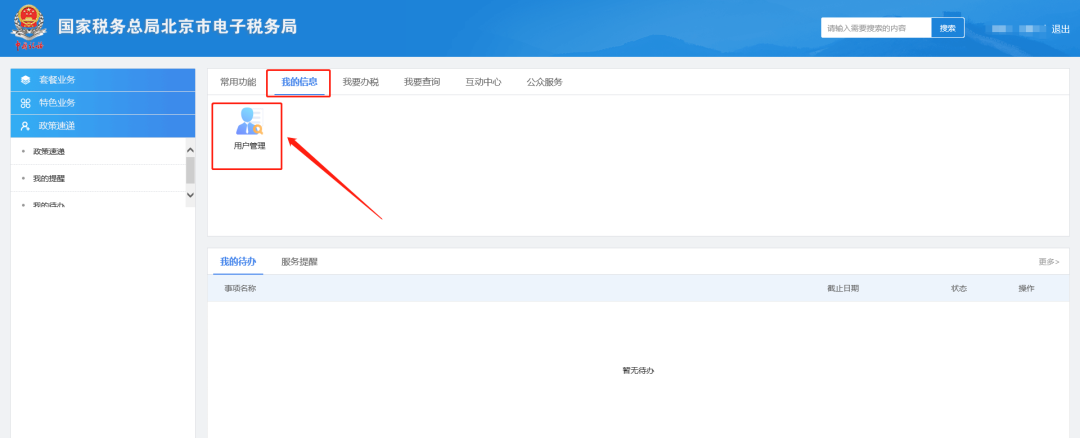Viewport: 1080px width, 438px height.
Task: Expand the 套餐业务 sidebar section
Action: click(x=103, y=80)
